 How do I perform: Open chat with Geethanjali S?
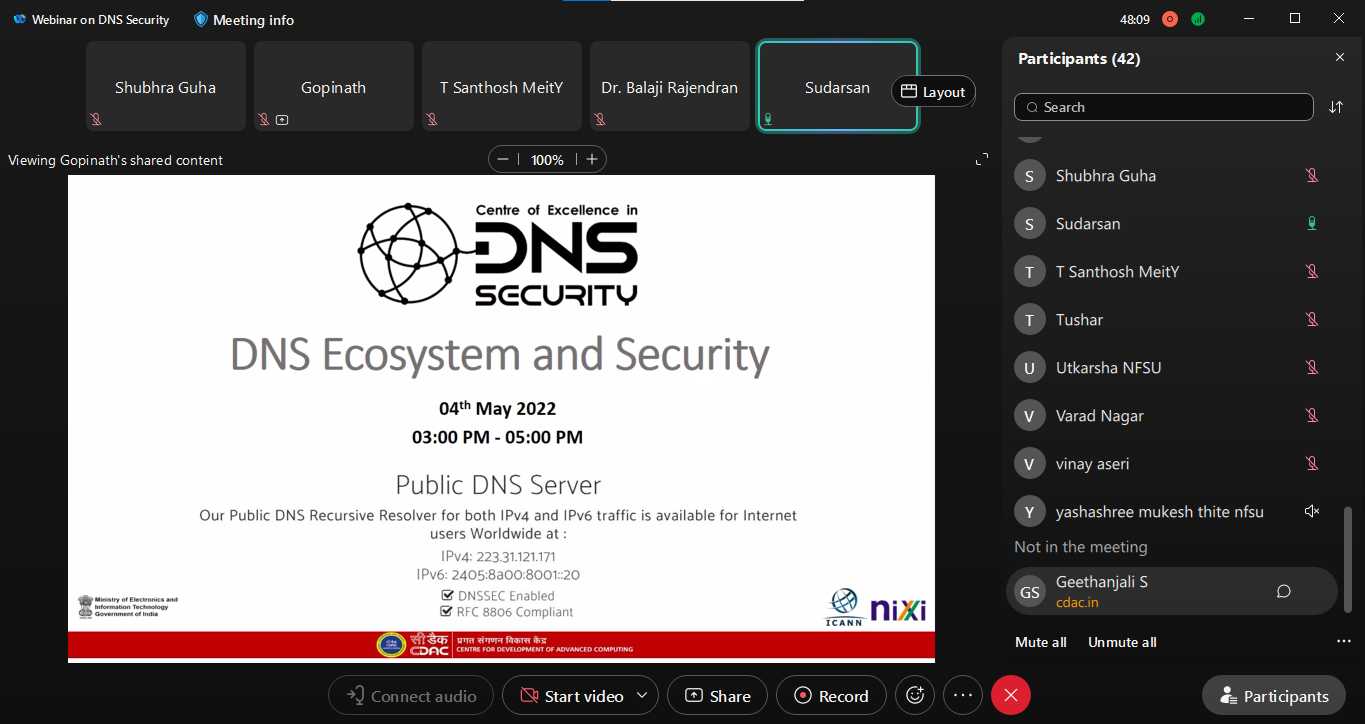coord(1284,591)
